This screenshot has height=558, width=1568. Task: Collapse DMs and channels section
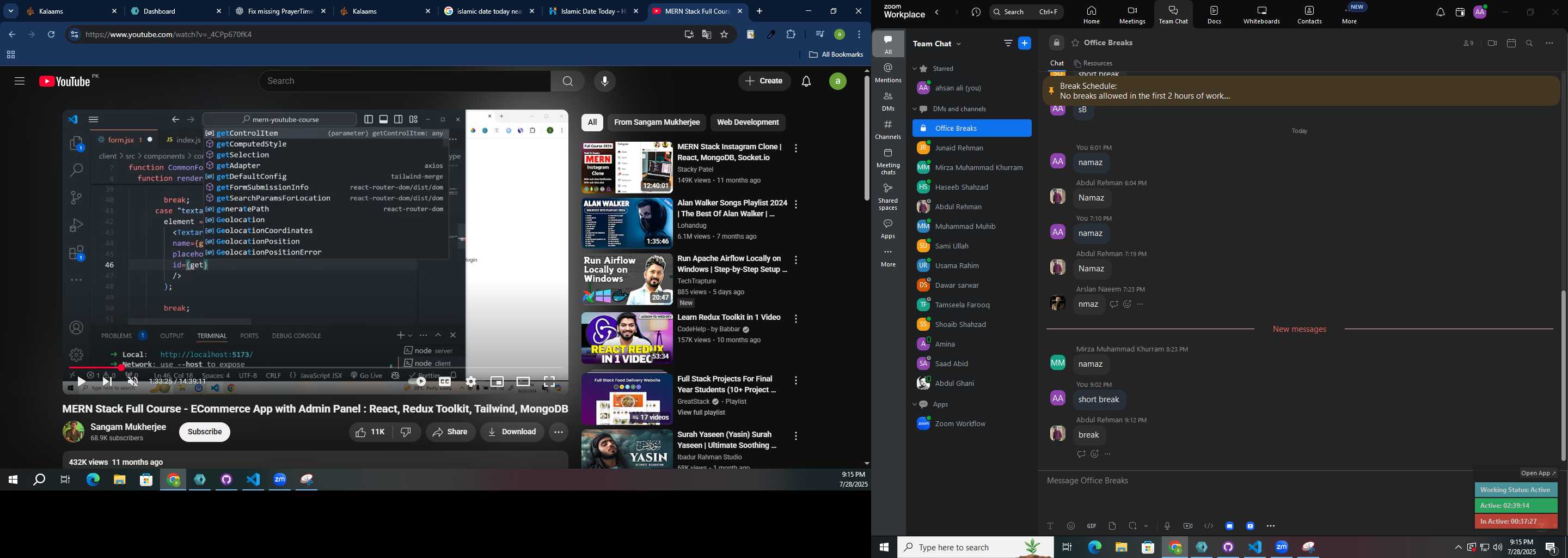(x=914, y=110)
